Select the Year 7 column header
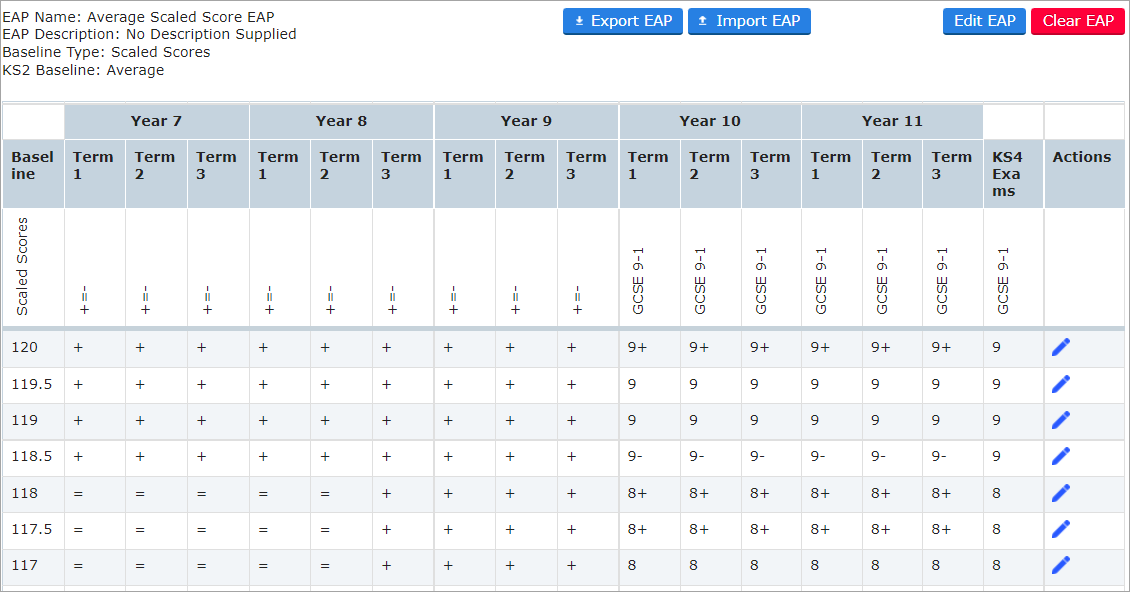 pyautogui.click(x=156, y=121)
